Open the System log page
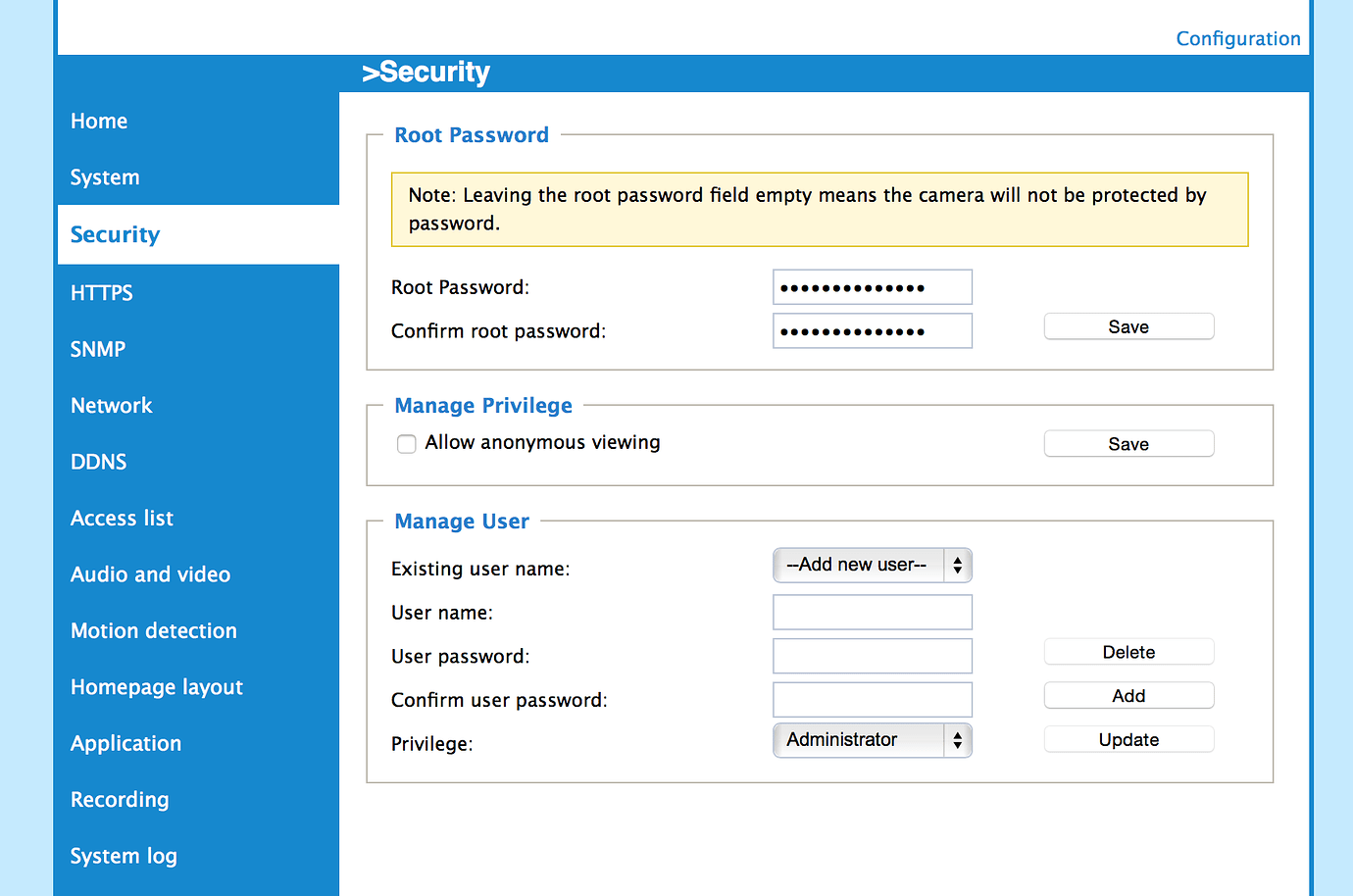The height and width of the screenshot is (896, 1353). click(x=123, y=856)
